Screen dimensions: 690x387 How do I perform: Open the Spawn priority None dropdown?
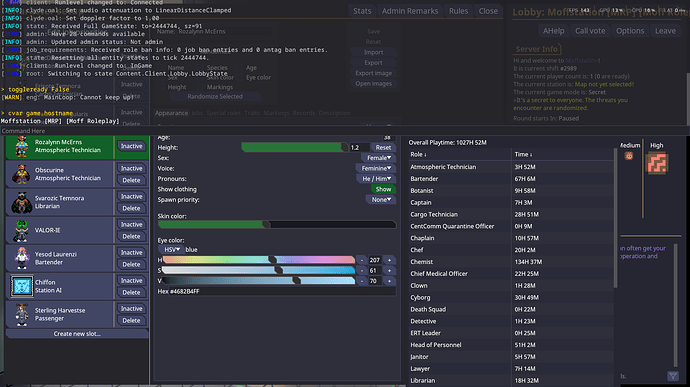point(381,200)
